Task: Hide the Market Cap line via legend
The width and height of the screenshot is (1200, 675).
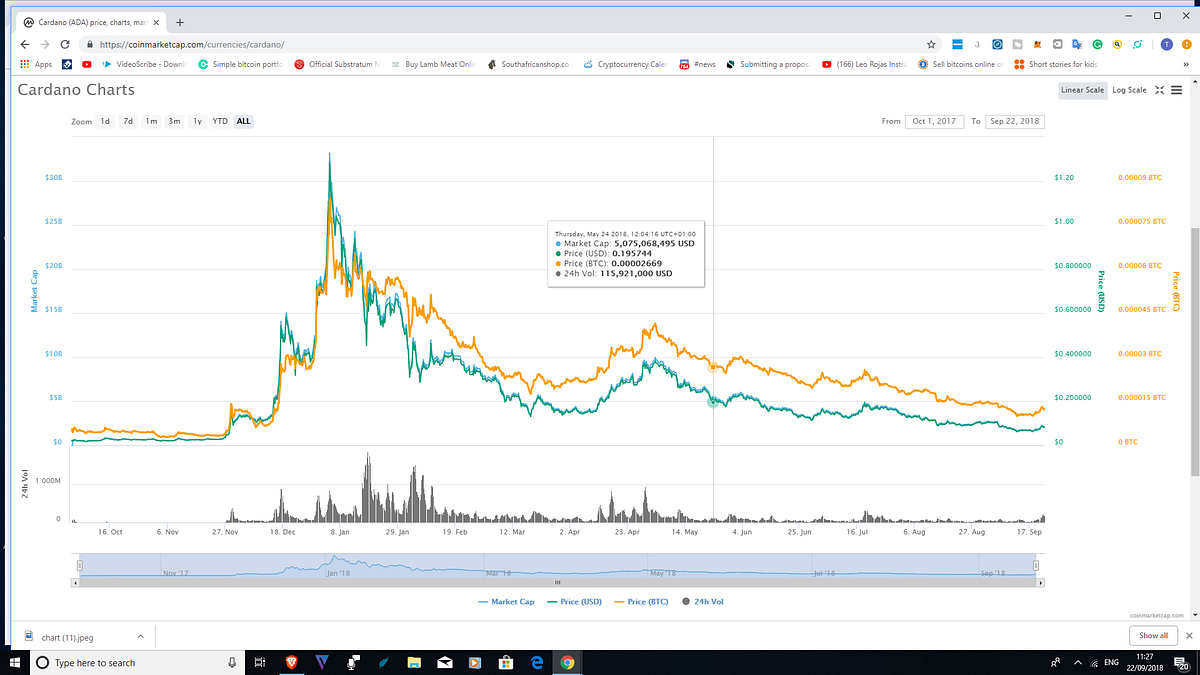Action: 510,601
